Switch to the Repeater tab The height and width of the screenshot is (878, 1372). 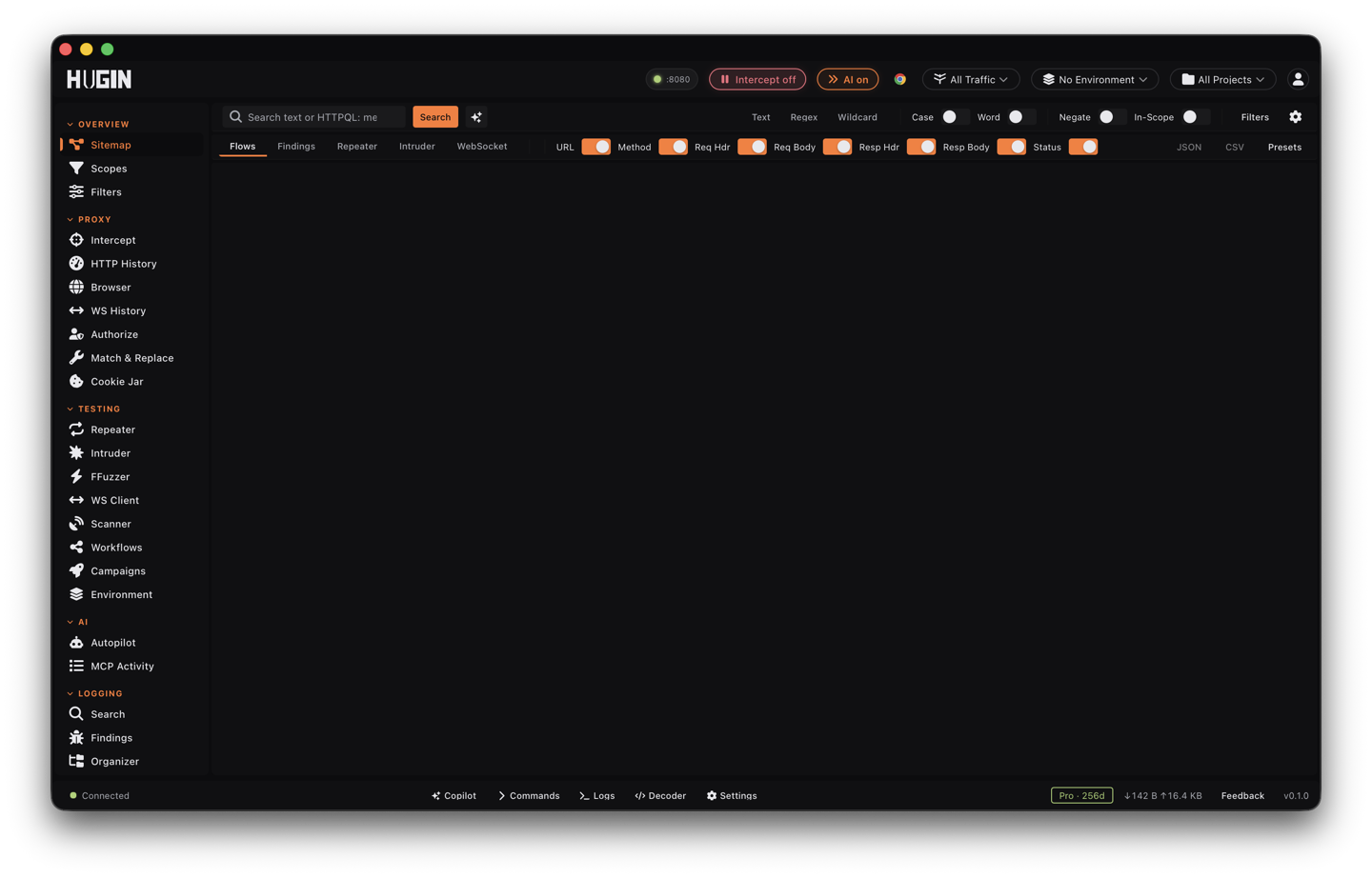tap(357, 147)
